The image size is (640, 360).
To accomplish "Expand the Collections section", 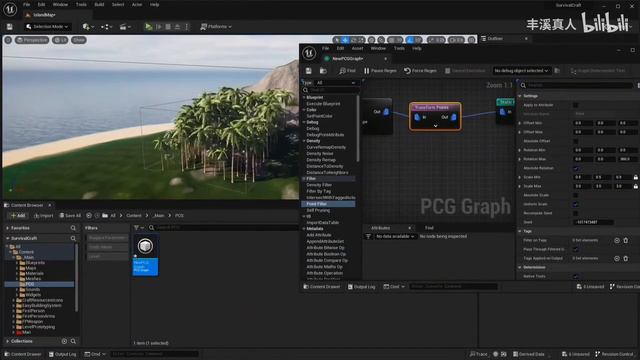I will point(8,341).
